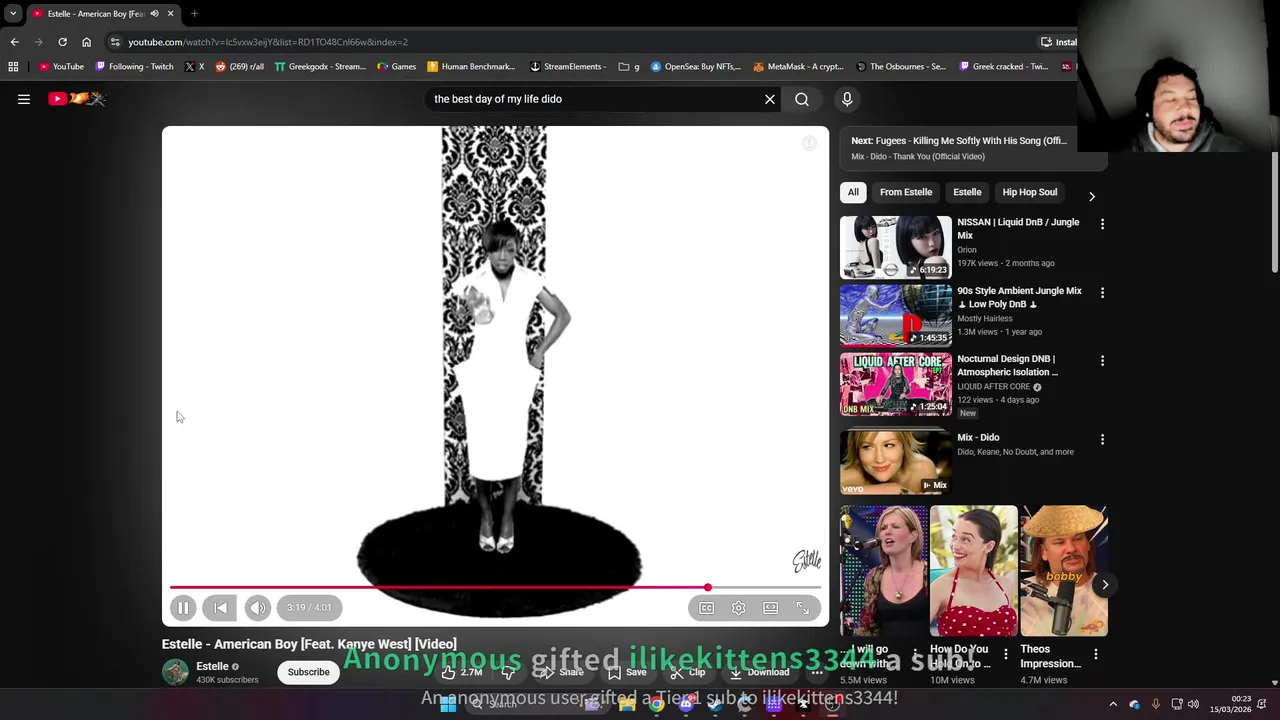Close the Estelle - American Boy tab
This screenshot has height=720, width=1280.
(x=170, y=13)
